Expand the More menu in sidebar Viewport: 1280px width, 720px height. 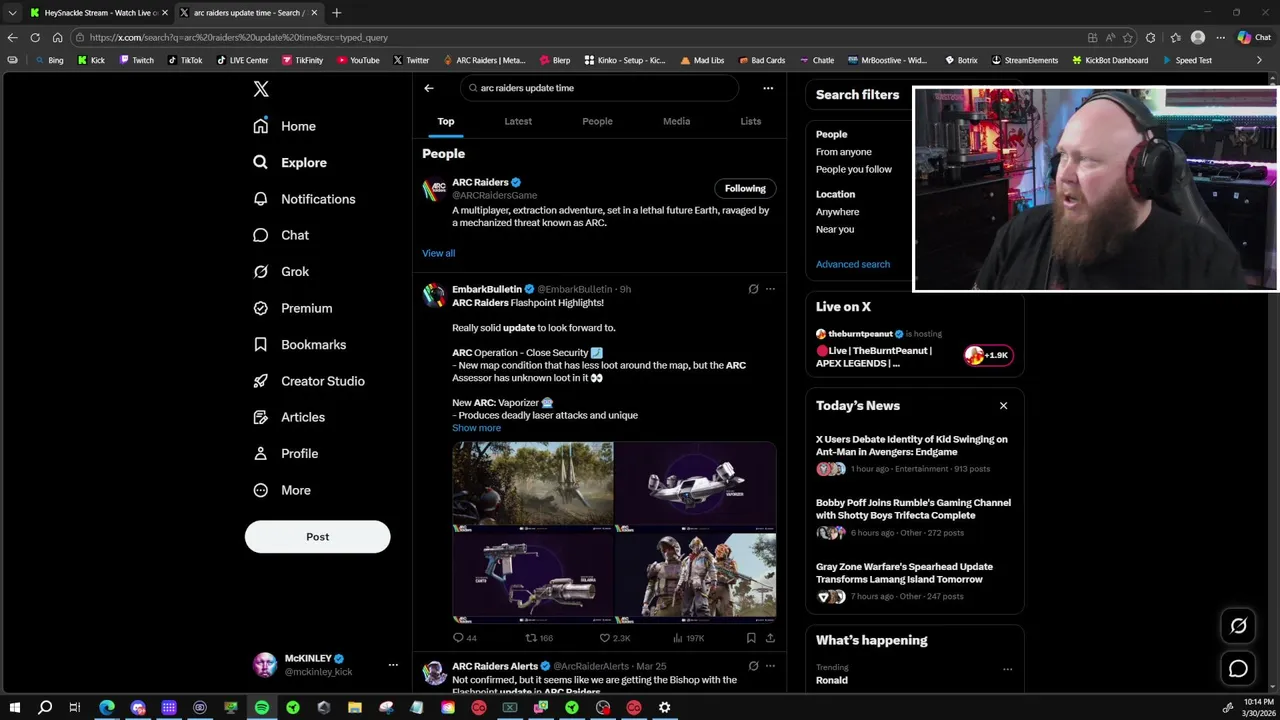click(282, 490)
